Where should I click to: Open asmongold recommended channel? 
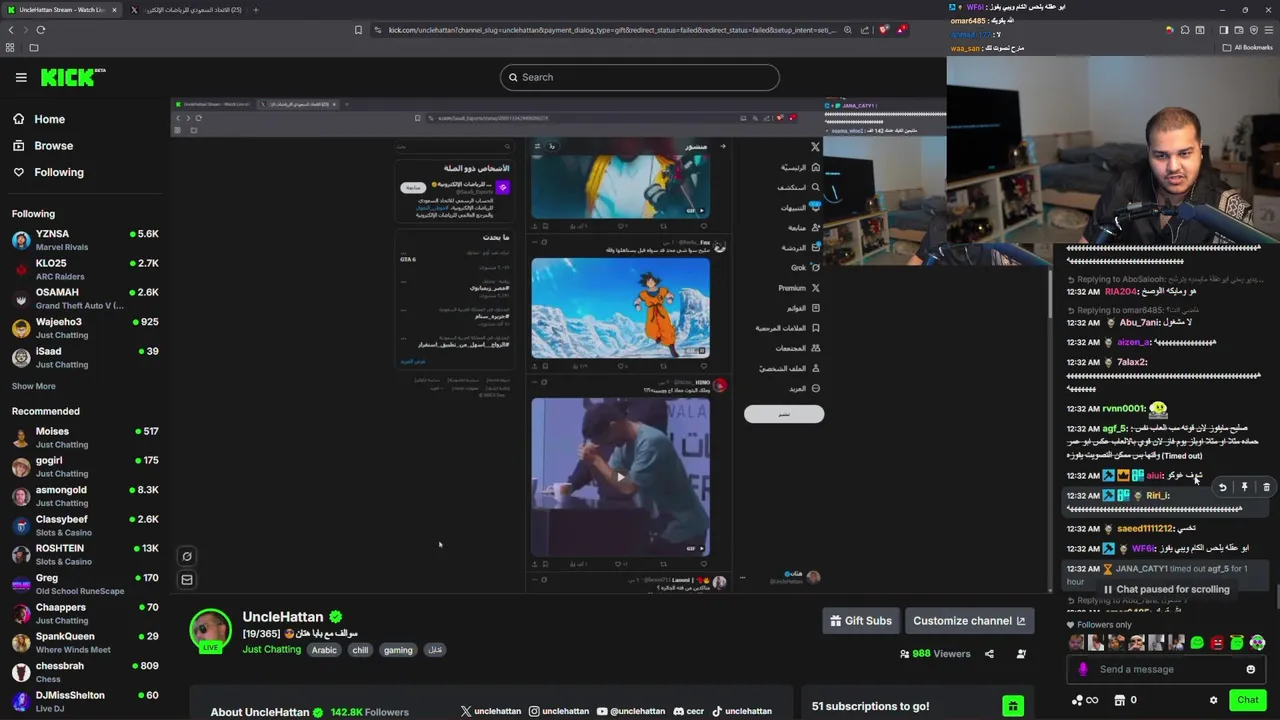coord(85,496)
